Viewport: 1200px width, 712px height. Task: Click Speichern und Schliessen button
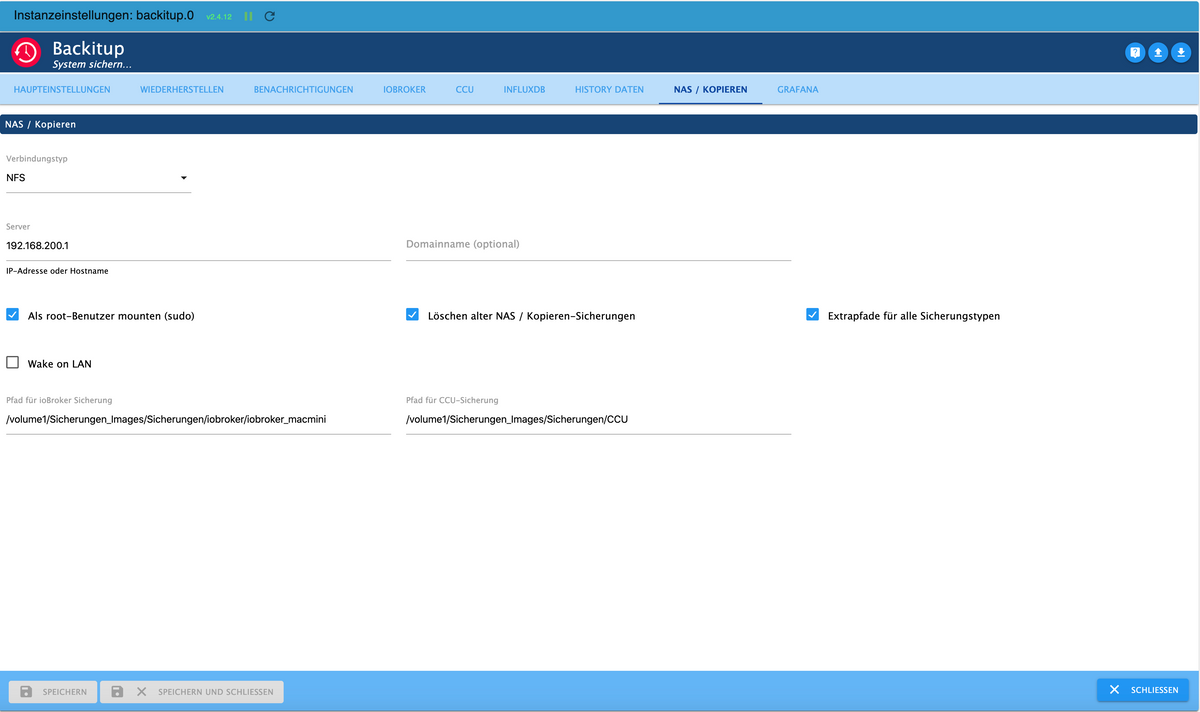click(x=192, y=691)
